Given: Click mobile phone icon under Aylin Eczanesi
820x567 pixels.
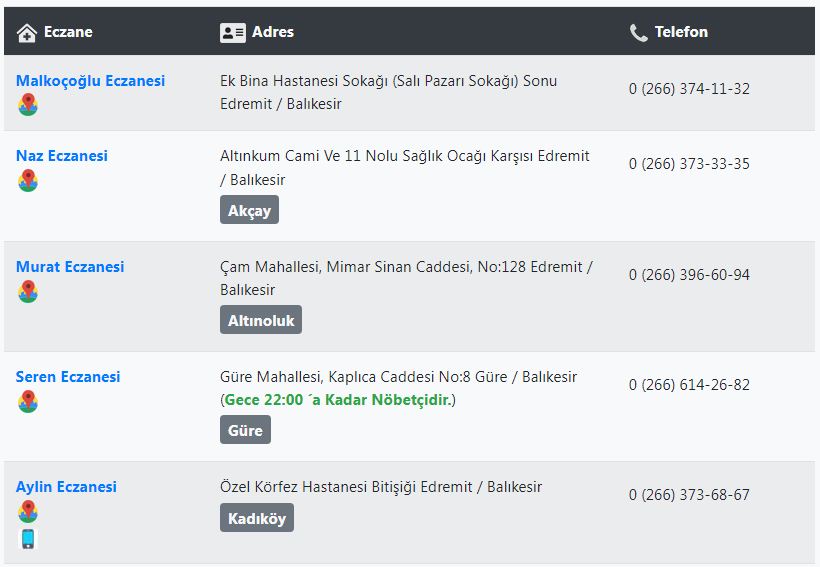Looking at the screenshot, I should click(28, 539).
